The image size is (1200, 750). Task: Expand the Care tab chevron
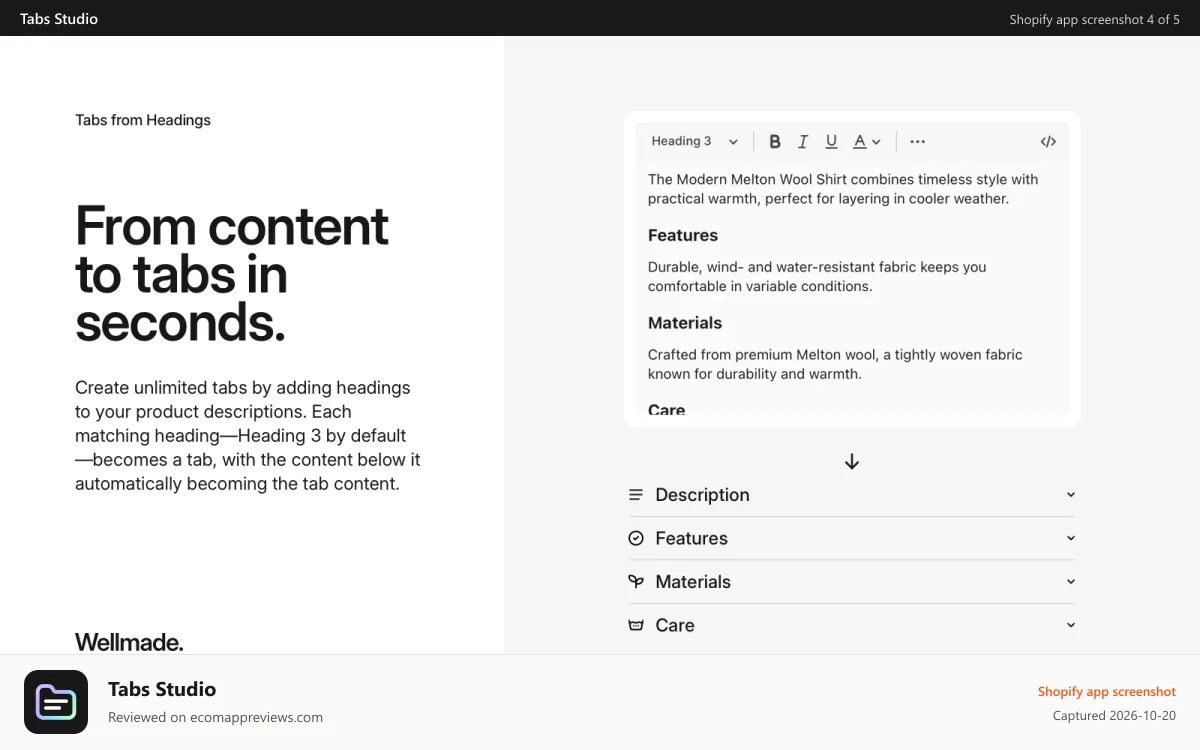tap(1070, 625)
